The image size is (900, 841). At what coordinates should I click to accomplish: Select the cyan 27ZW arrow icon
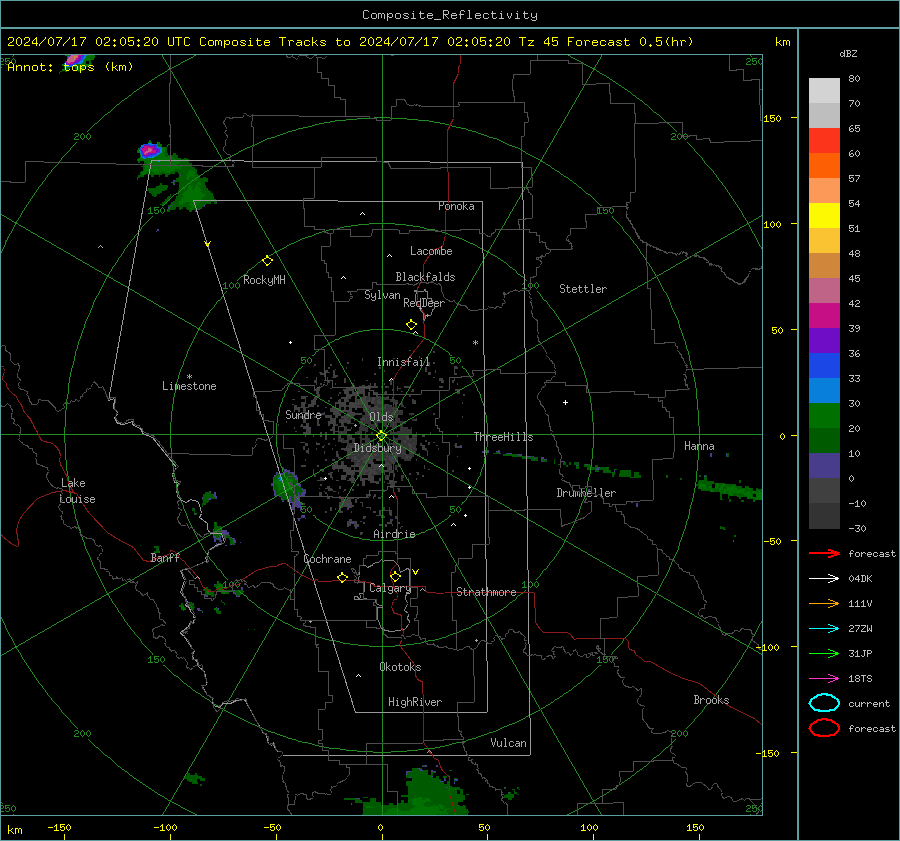(x=824, y=629)
